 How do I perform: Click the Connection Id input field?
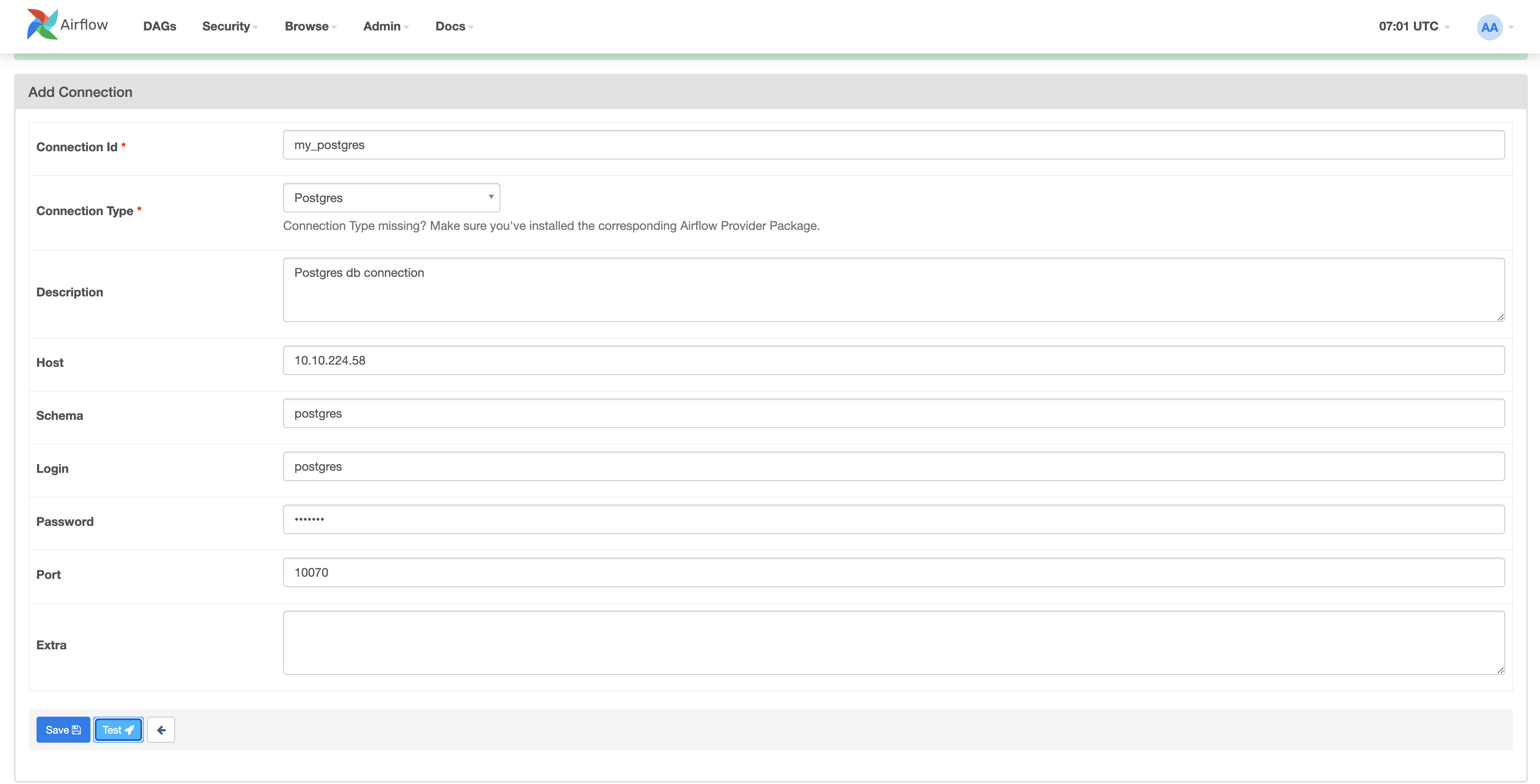click(x=893, y=145)
